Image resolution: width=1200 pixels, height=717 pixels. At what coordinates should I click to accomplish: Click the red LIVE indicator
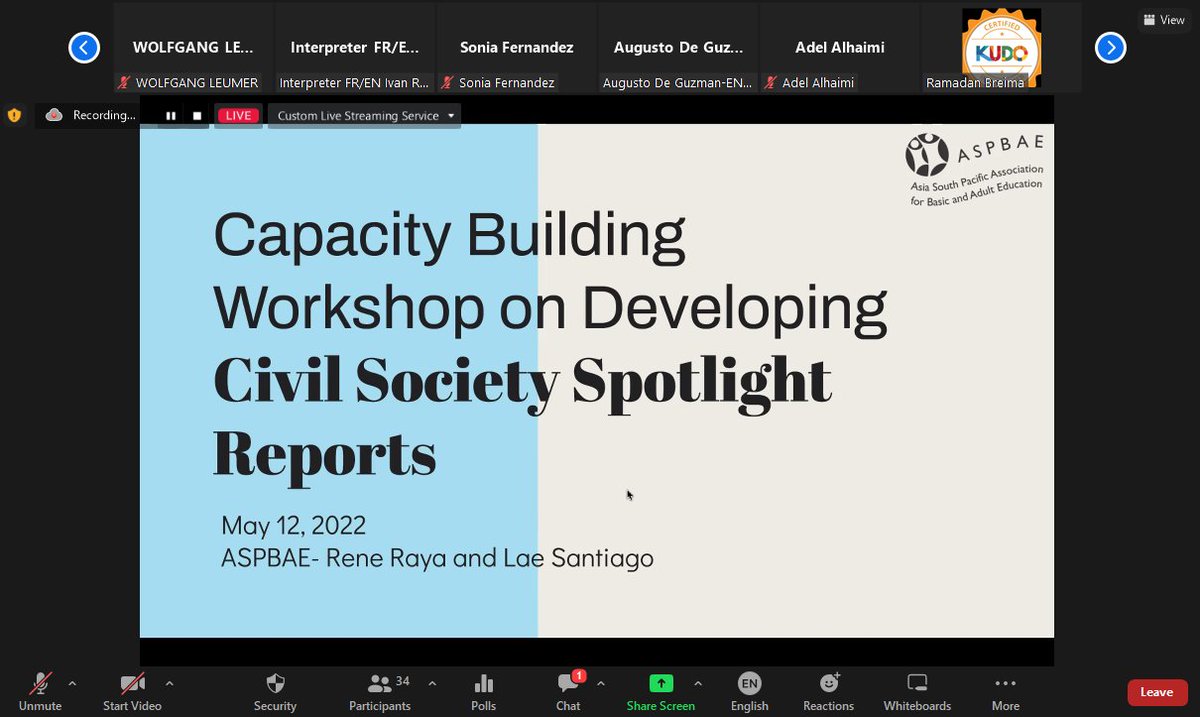(238, 116)
